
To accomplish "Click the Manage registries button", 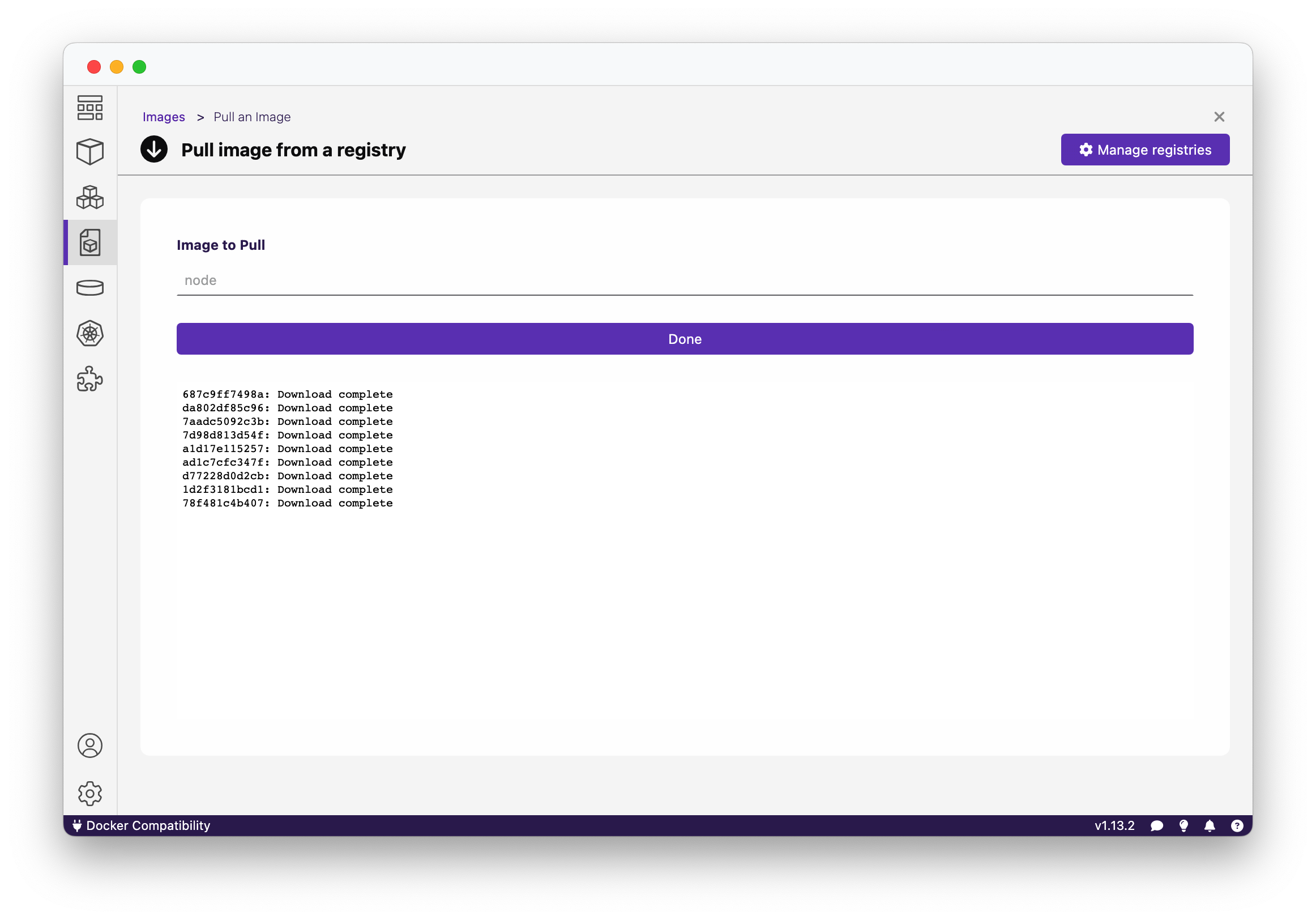I will point(1145,150).
